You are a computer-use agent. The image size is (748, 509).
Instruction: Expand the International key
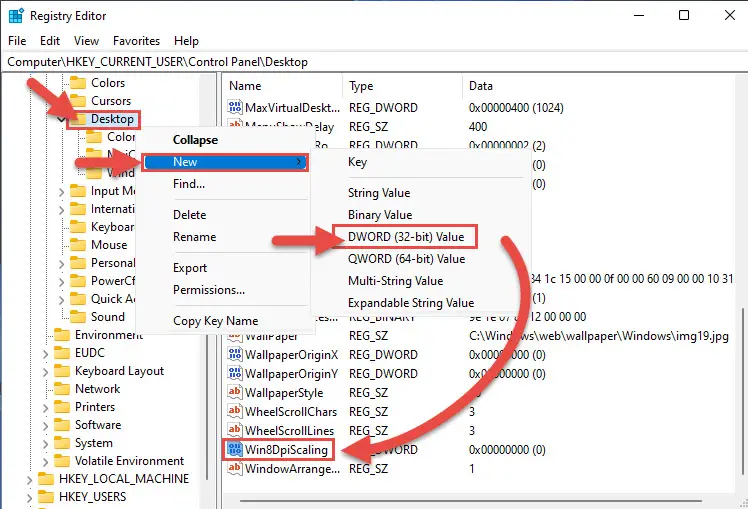point(62,210)
